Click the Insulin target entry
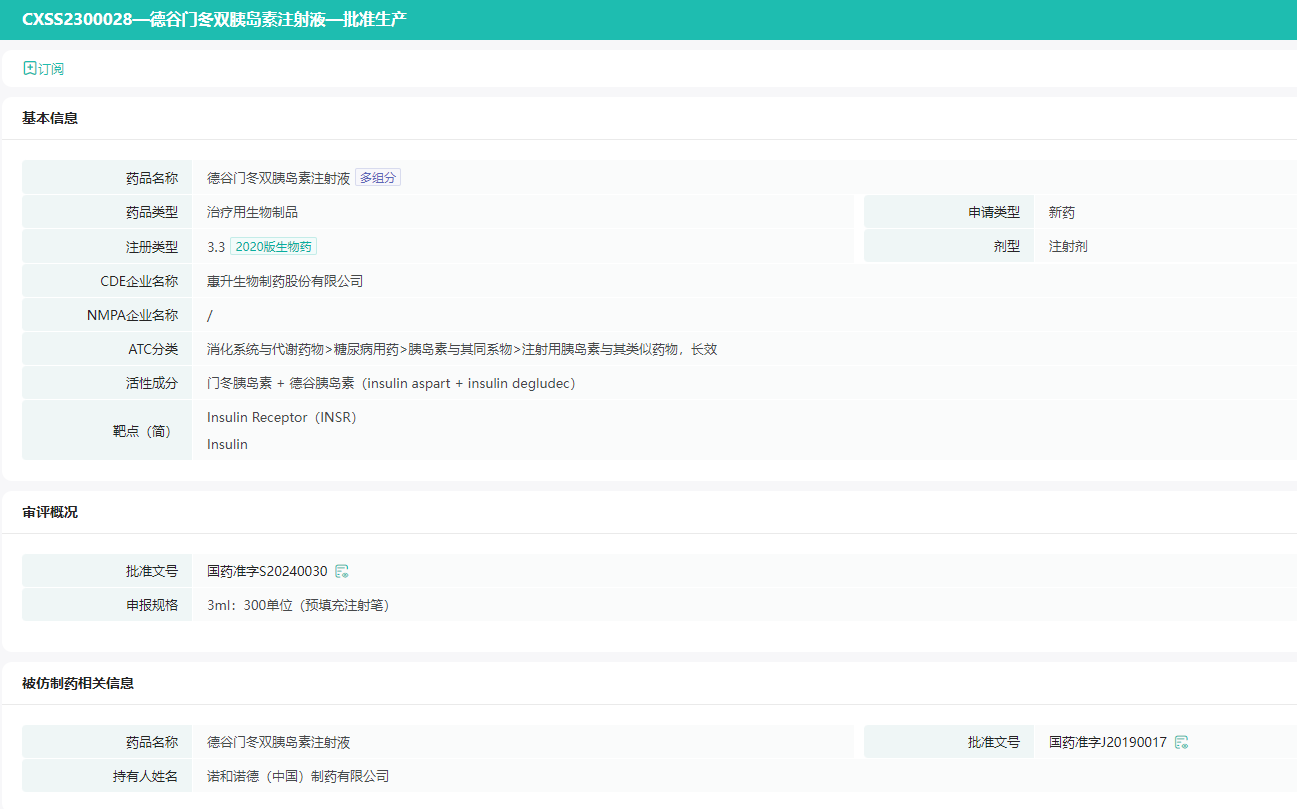Image resolution: width=1297 pixels, height=809 pixels. 227,444
